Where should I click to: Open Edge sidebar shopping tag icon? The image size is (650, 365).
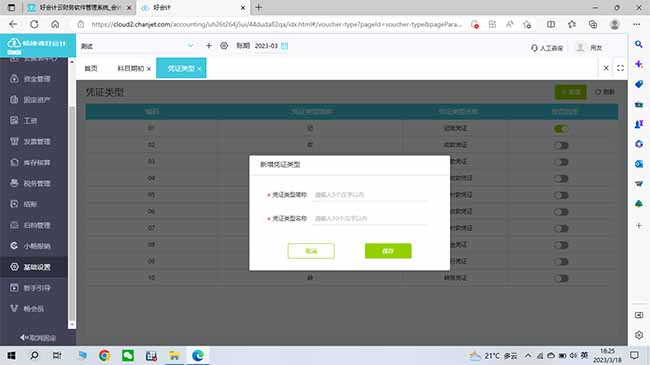point(639,84)
